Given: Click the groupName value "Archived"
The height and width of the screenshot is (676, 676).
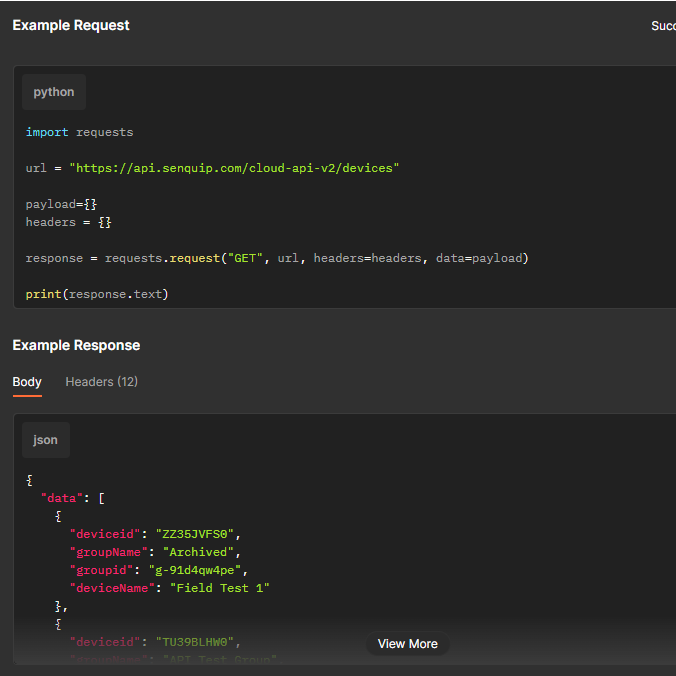Looking at the screenshot, I should (198, 552).
